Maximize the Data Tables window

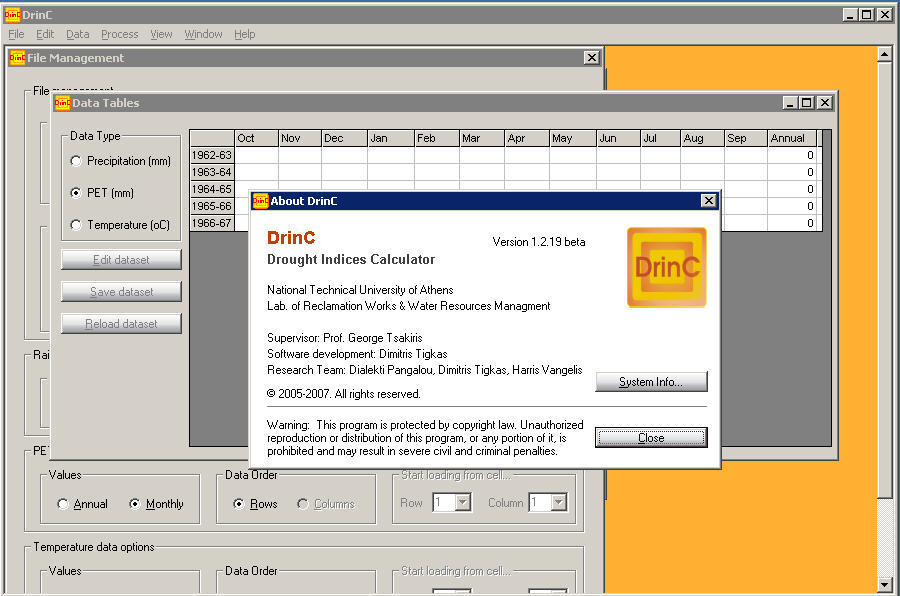click(x=807, y=103)
